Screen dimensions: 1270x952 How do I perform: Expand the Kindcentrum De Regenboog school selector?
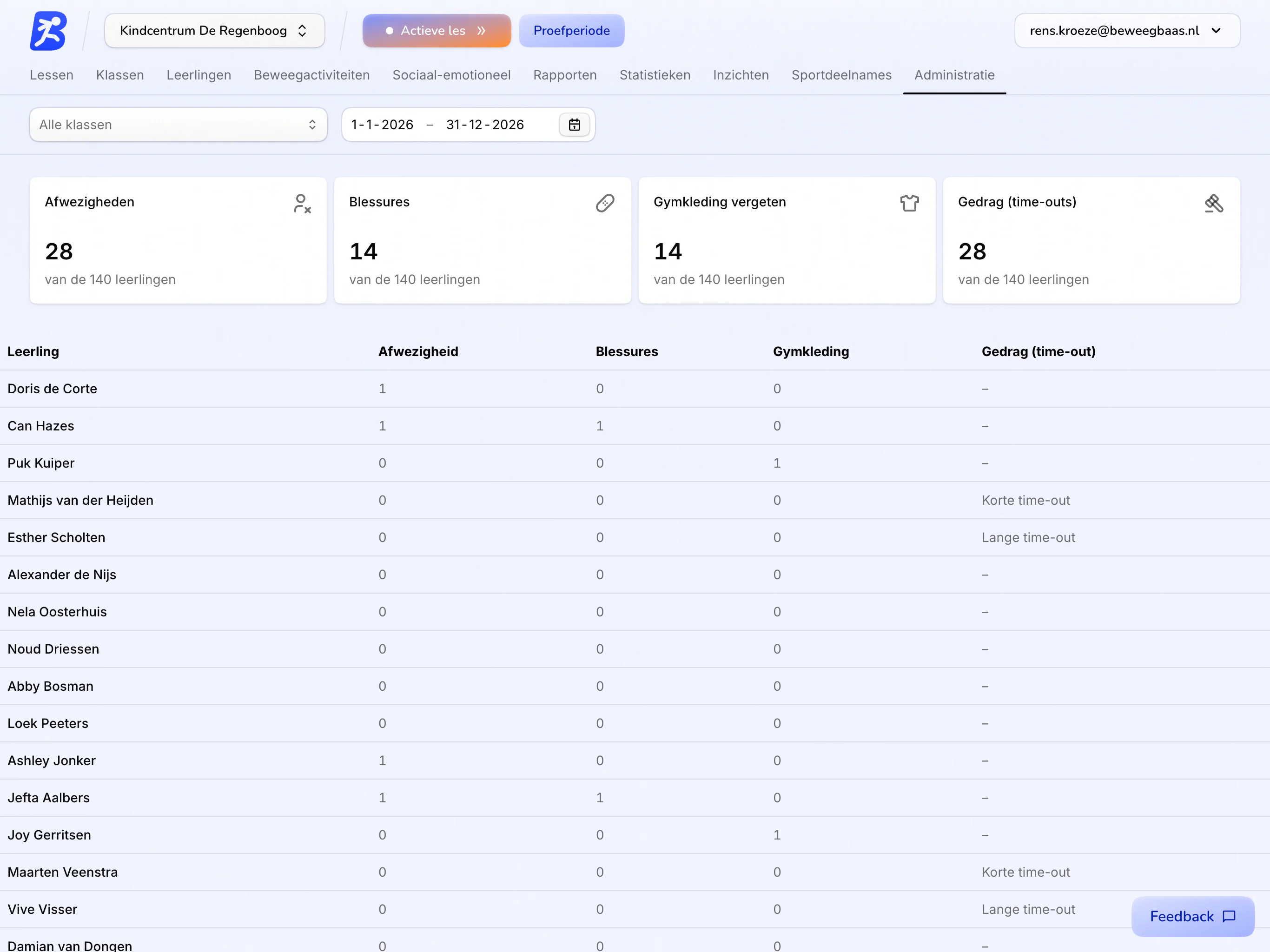coord(215,31)
